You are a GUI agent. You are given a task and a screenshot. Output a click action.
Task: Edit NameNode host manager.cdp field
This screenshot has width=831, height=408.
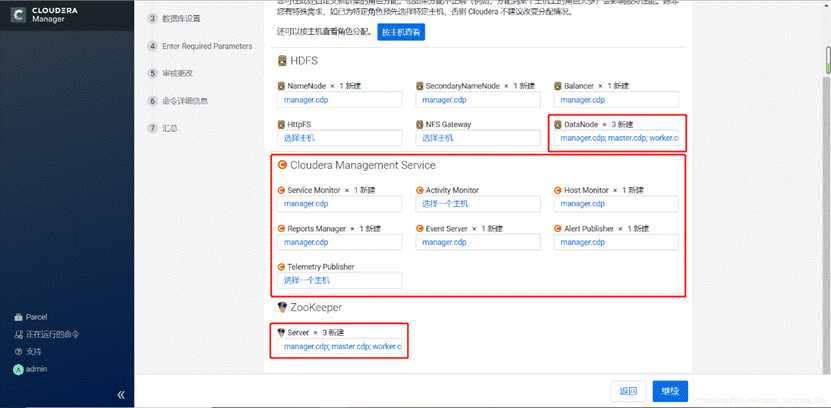coord(340,100)
